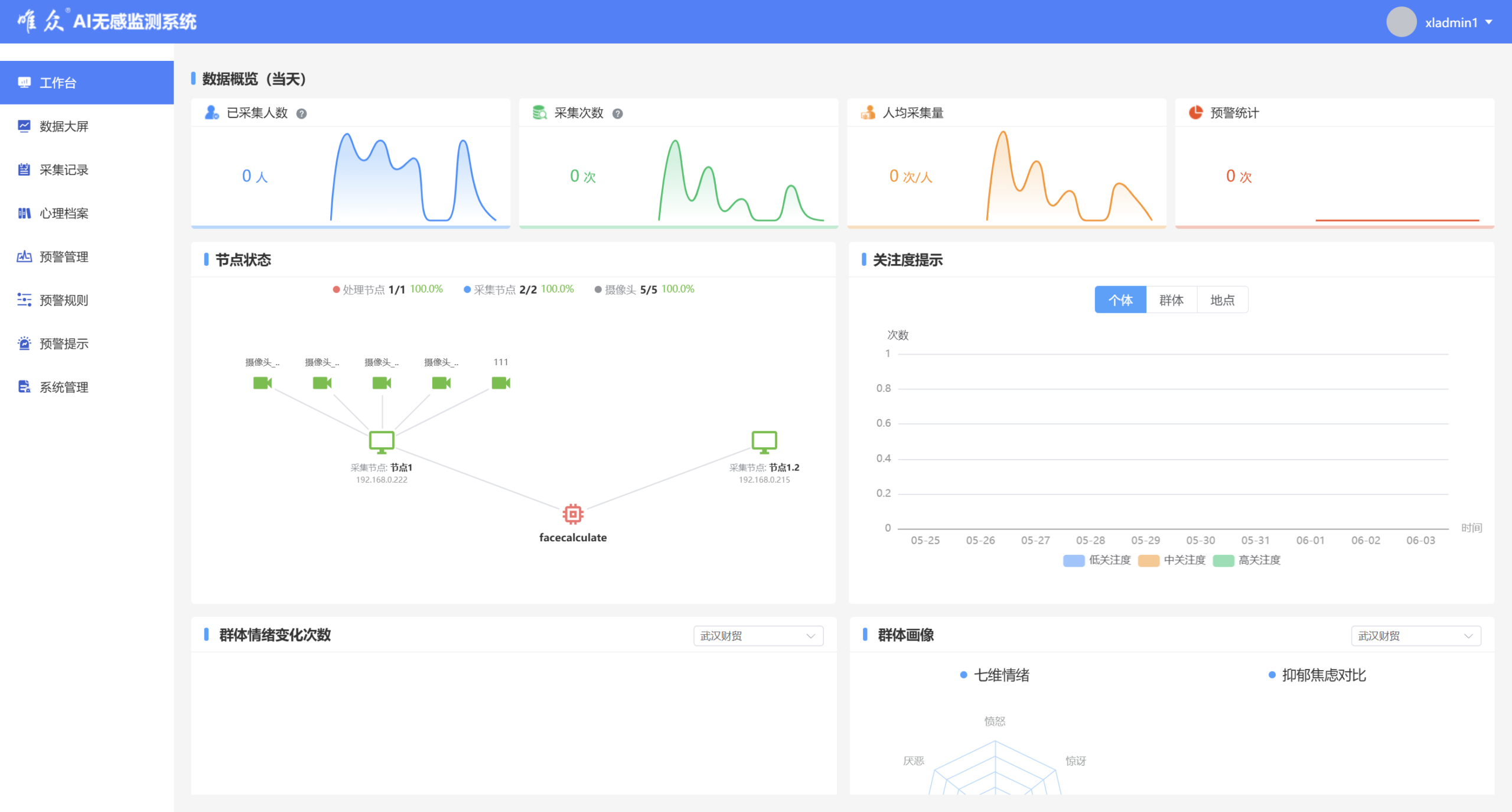The width and height of the screenshot is (1512, 812).
Task: Click the 0 次/人 average value
Action: (x=910, y=176)
